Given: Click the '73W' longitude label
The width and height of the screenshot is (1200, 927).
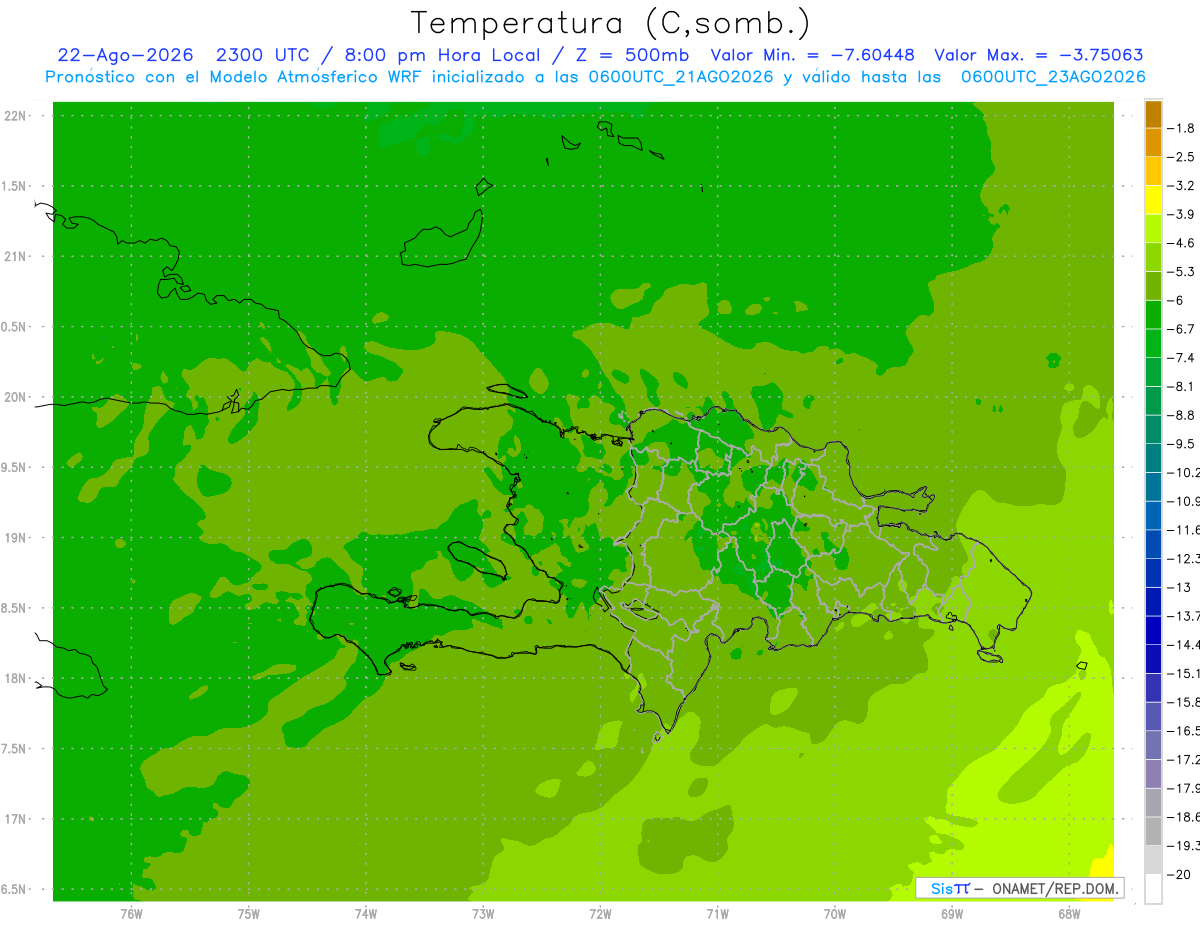Looking at the screenshot, I should pos(483,913).
